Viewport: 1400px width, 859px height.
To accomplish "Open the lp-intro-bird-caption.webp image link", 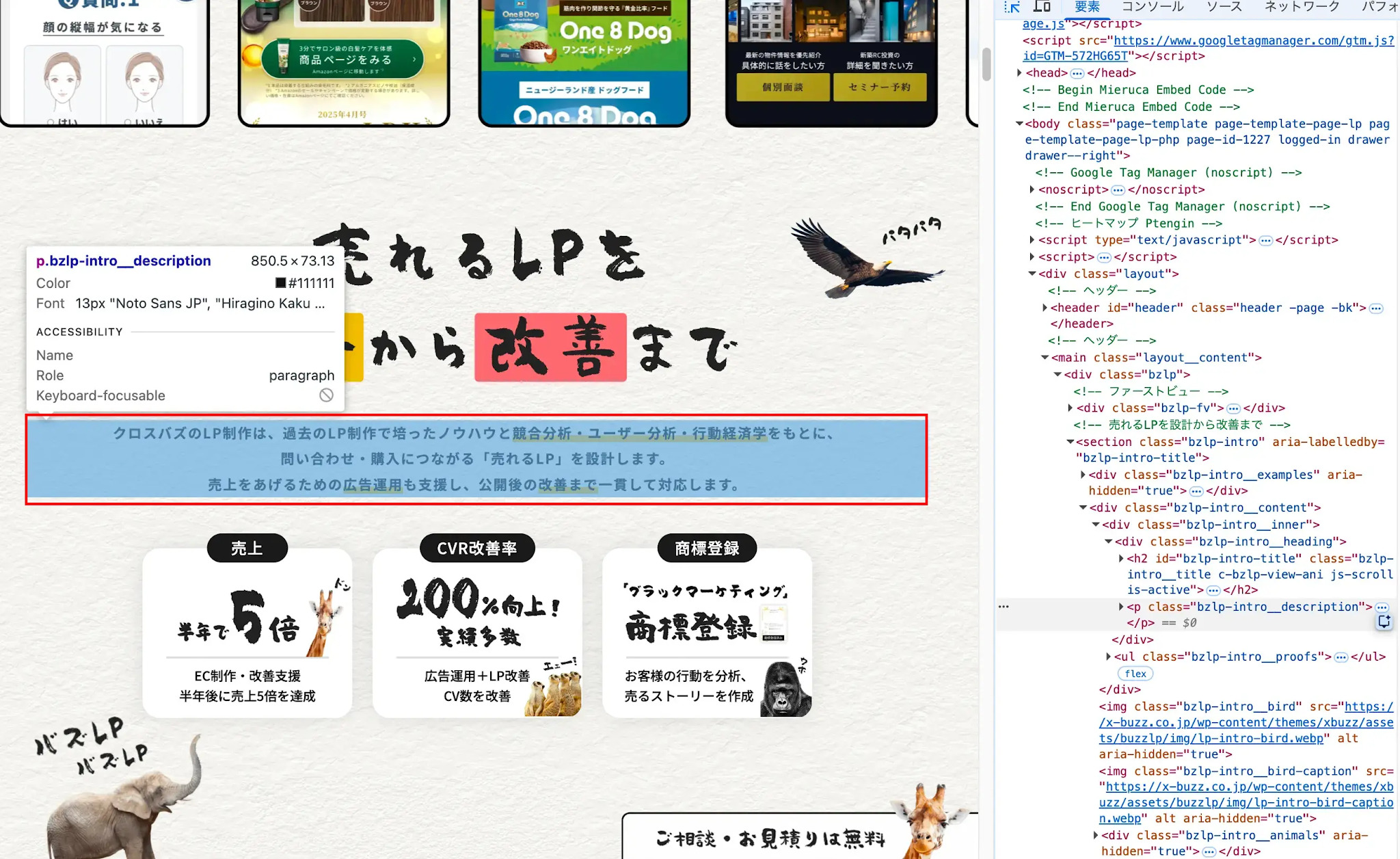I will 1246,803.
